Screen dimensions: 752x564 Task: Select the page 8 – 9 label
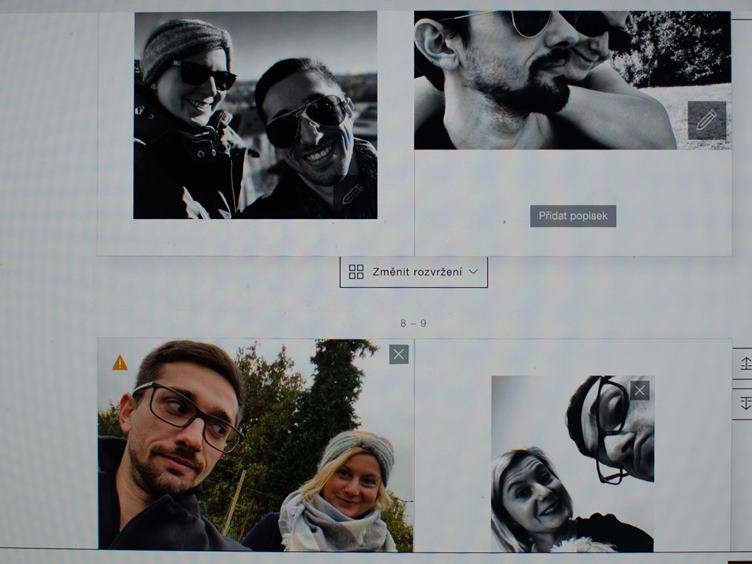click(413, 323)
